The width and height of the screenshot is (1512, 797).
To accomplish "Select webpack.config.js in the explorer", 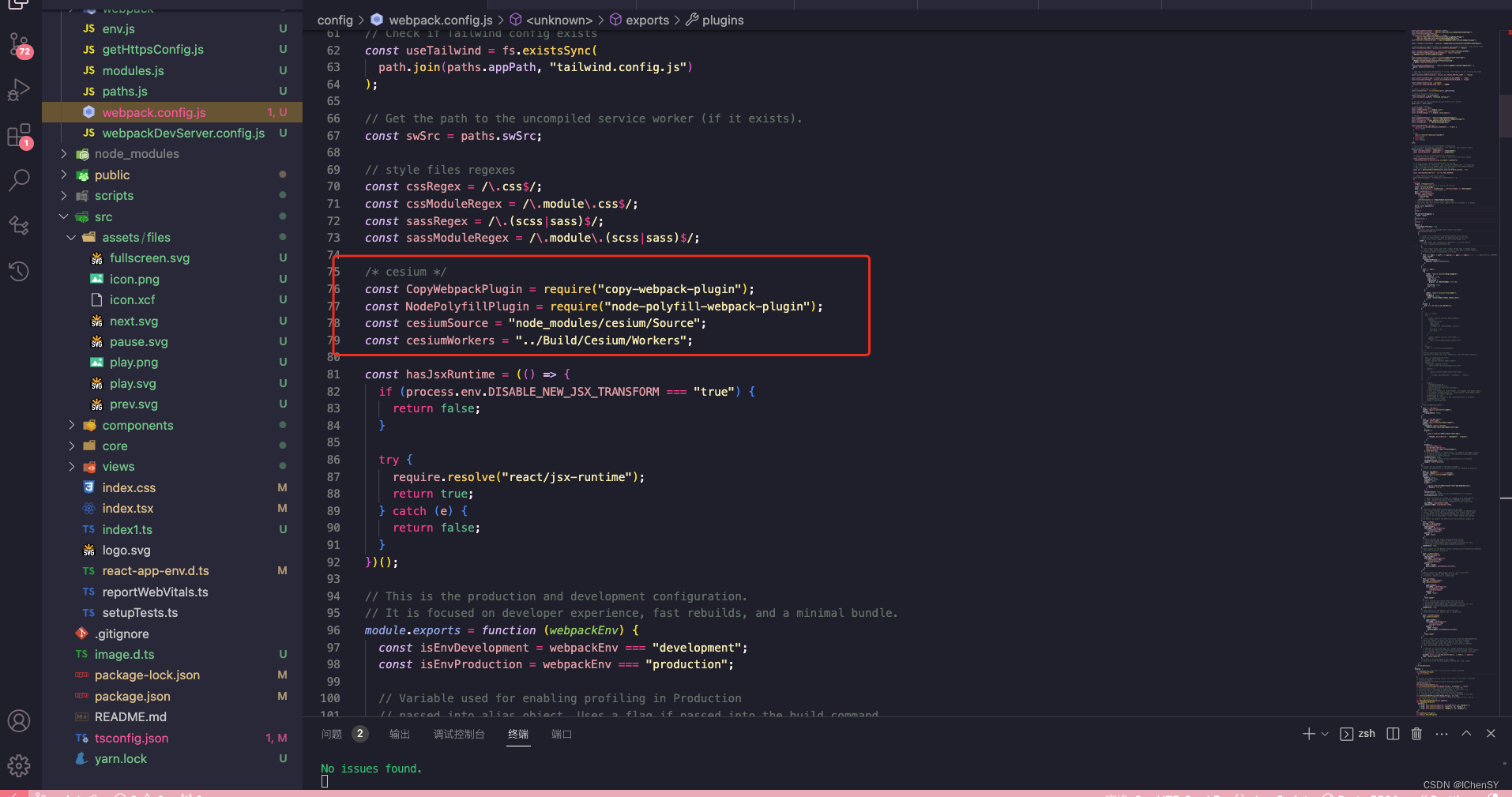I will click(172, 112).
